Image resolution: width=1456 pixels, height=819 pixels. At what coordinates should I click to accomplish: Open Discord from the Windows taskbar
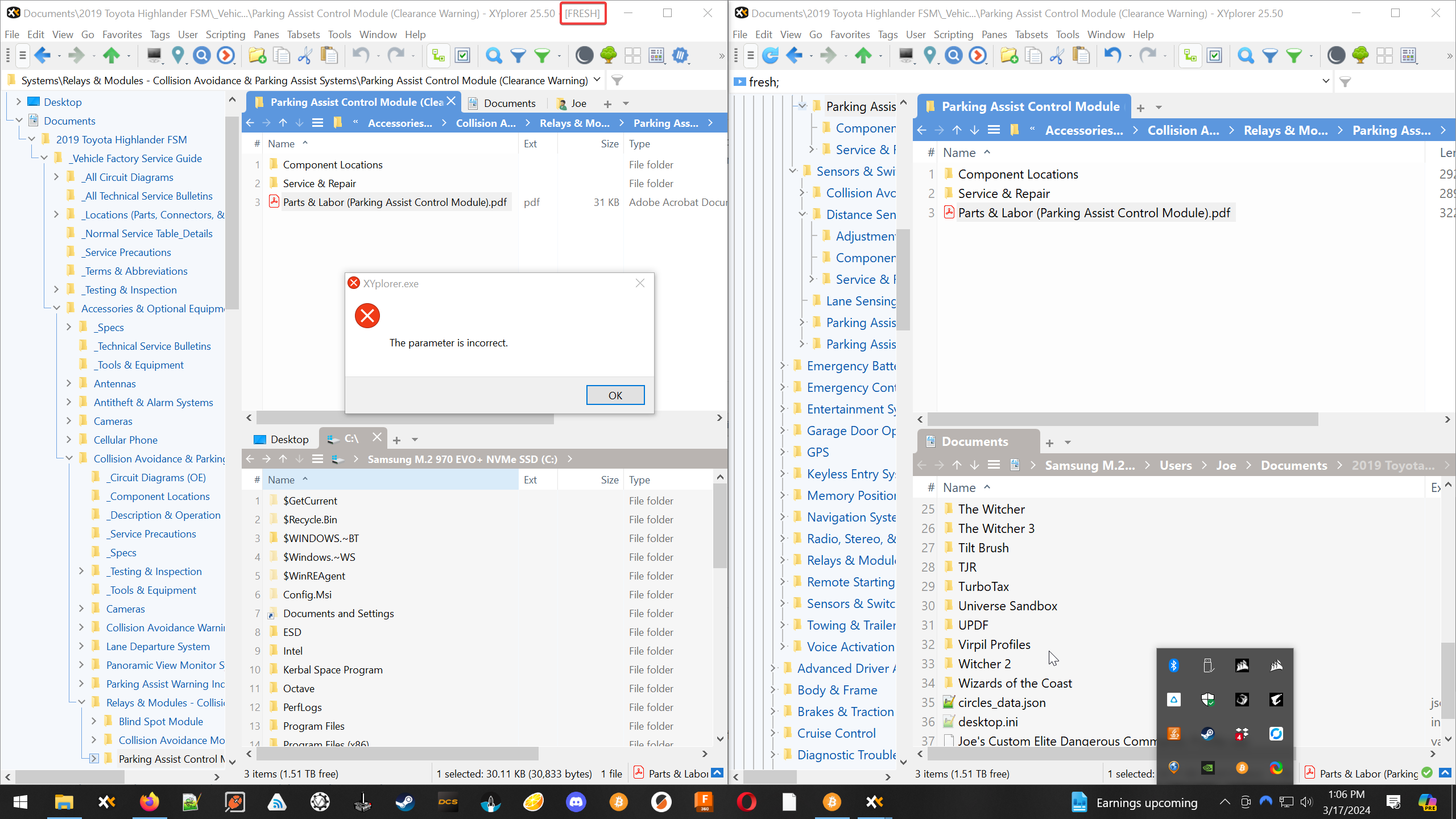[576, 802]
